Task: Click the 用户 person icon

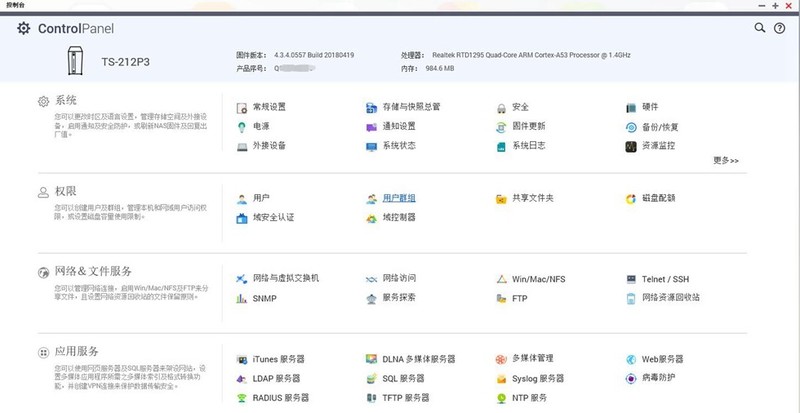Action: [242, 199]
